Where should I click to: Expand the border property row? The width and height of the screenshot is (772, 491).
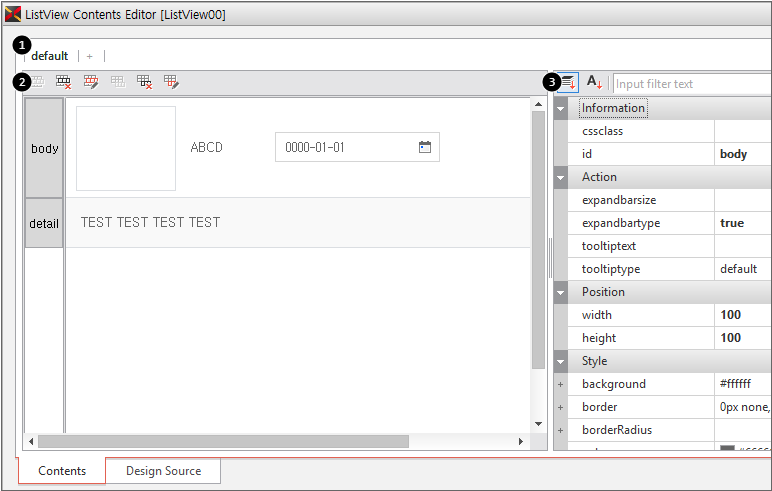561,407
